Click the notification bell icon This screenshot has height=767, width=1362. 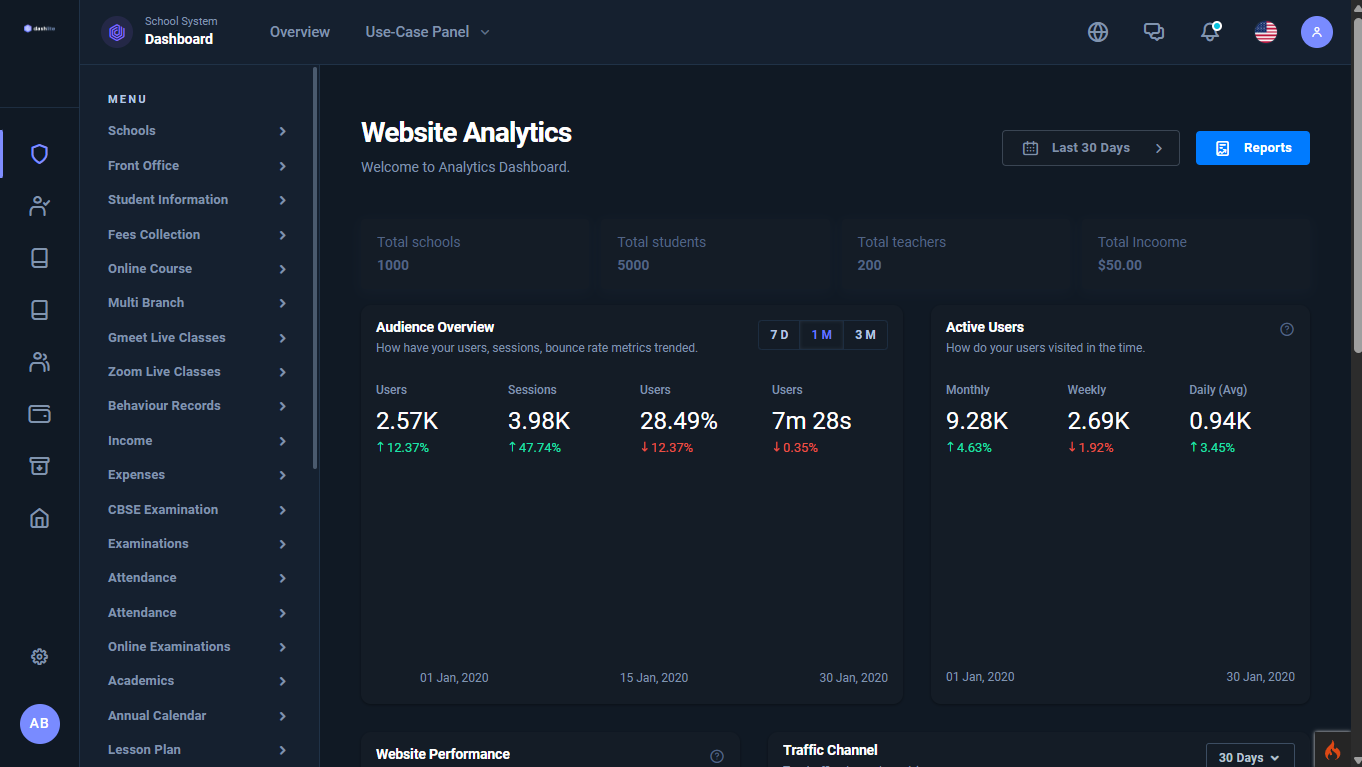tap(1210, 32)
